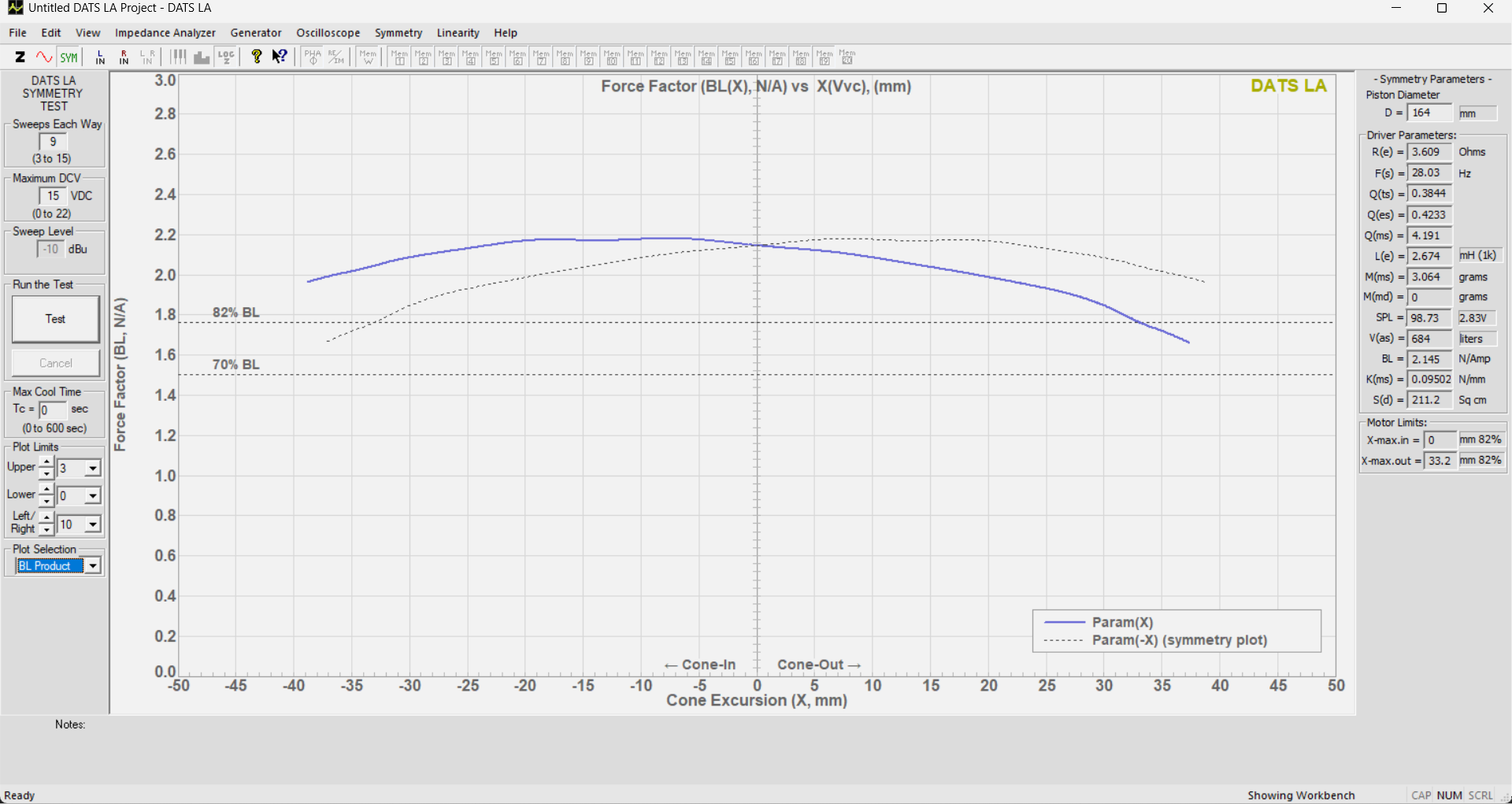Click the green SYM symmetry icon

tap(69, 57)
